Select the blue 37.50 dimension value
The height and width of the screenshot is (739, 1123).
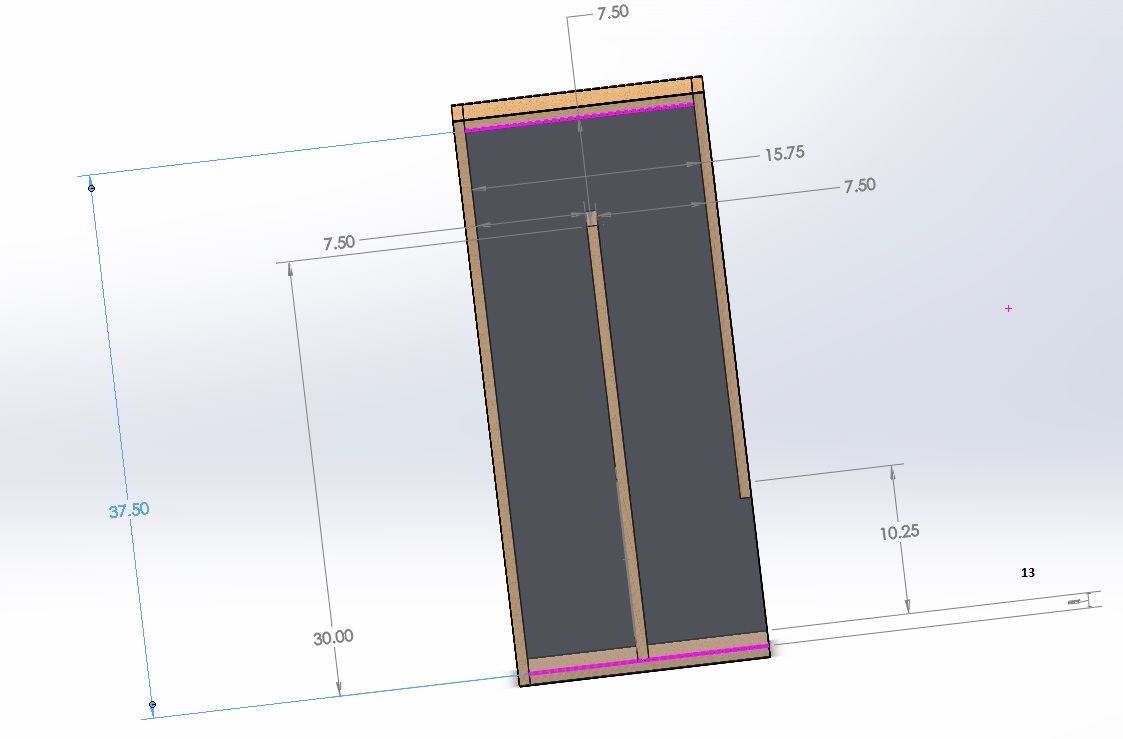point(129,511)
